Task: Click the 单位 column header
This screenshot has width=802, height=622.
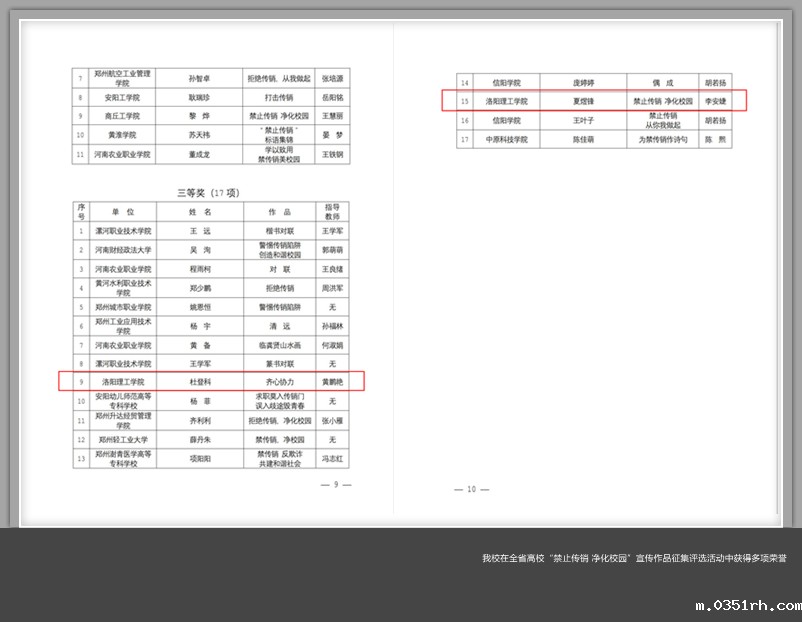Action: pyautogui.click(x=123, y=213)
